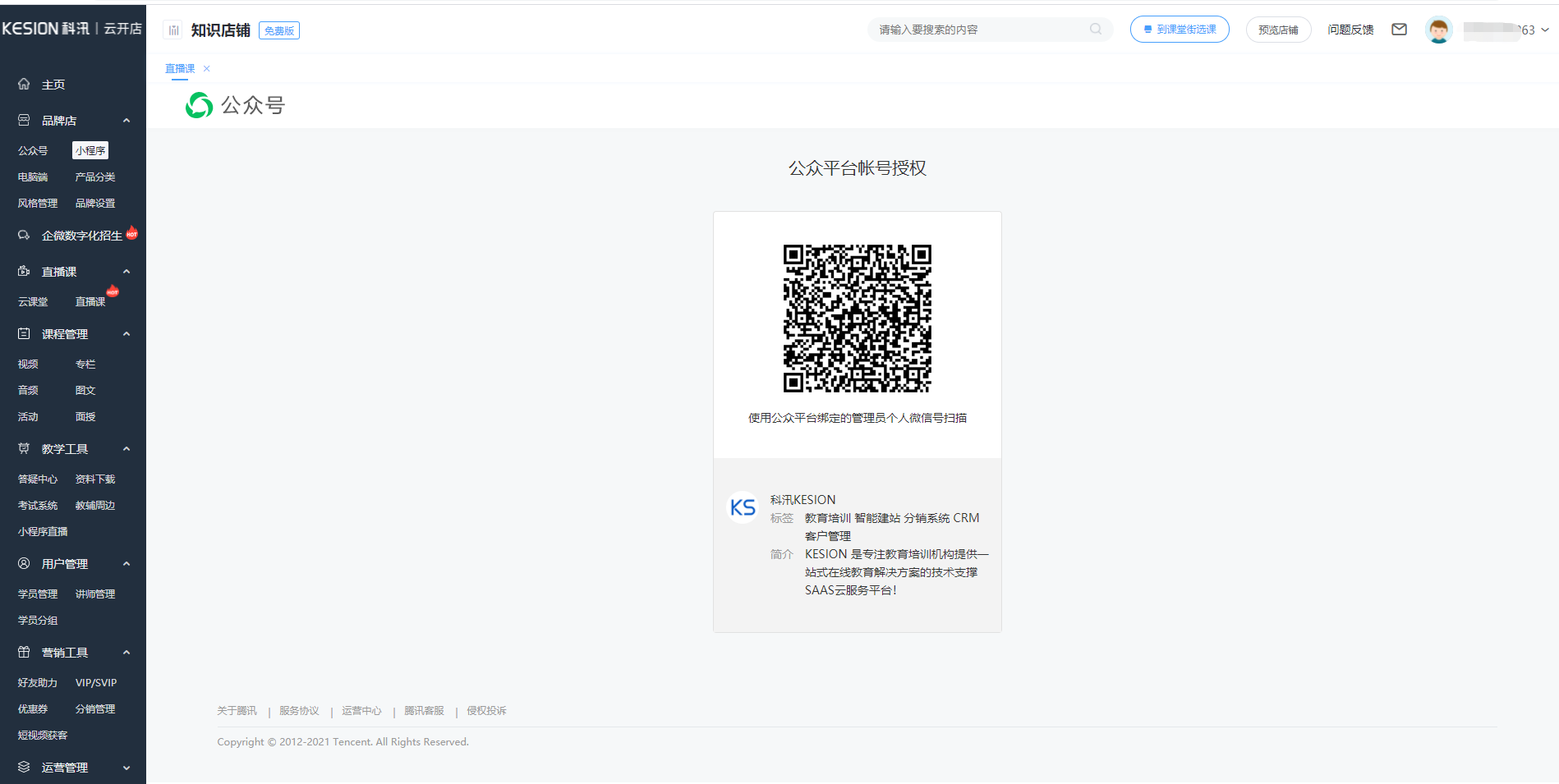Click the authorization QR code
This screenshot has width=1559, height=784.
(857, 318)
